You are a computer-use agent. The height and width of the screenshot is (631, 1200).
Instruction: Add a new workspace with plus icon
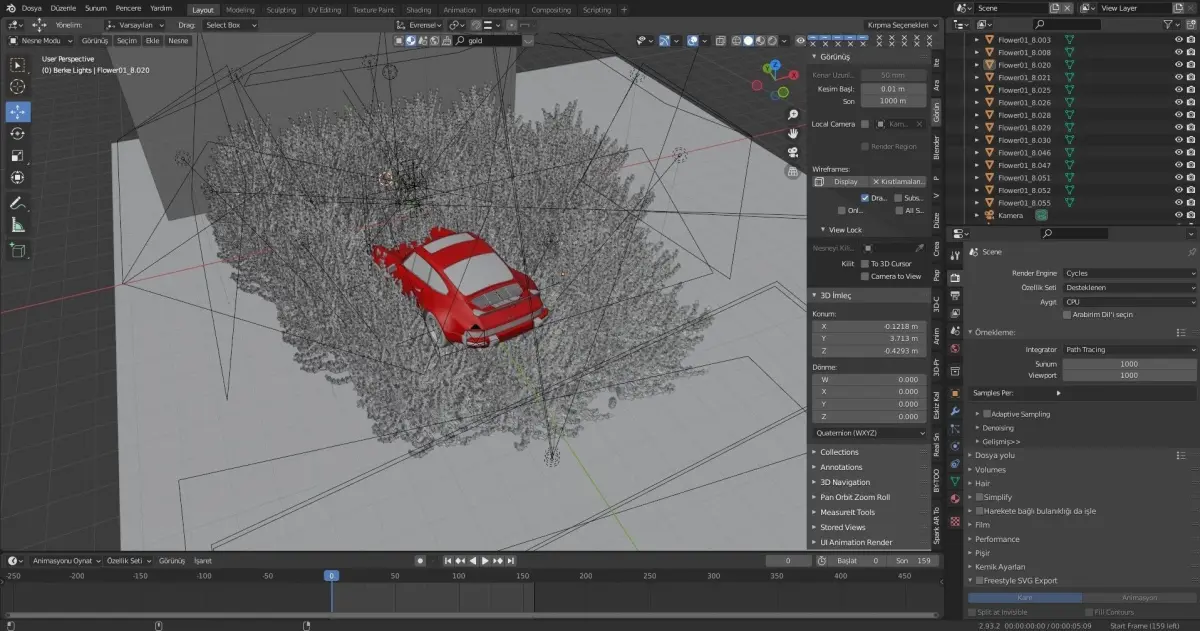[x=625, y=9]
